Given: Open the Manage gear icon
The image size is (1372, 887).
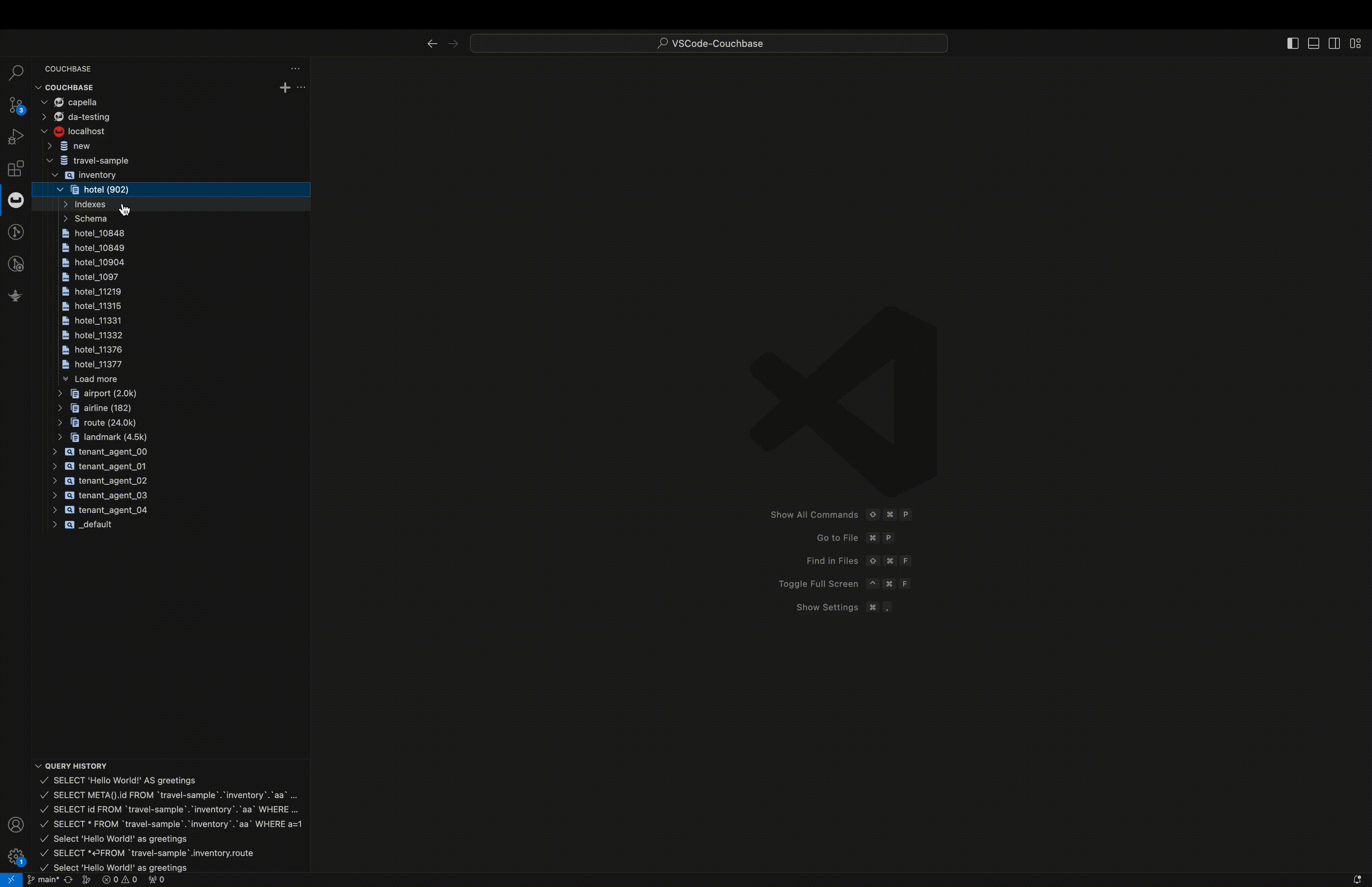Looking at the screenshot, I should click(15, 856).
